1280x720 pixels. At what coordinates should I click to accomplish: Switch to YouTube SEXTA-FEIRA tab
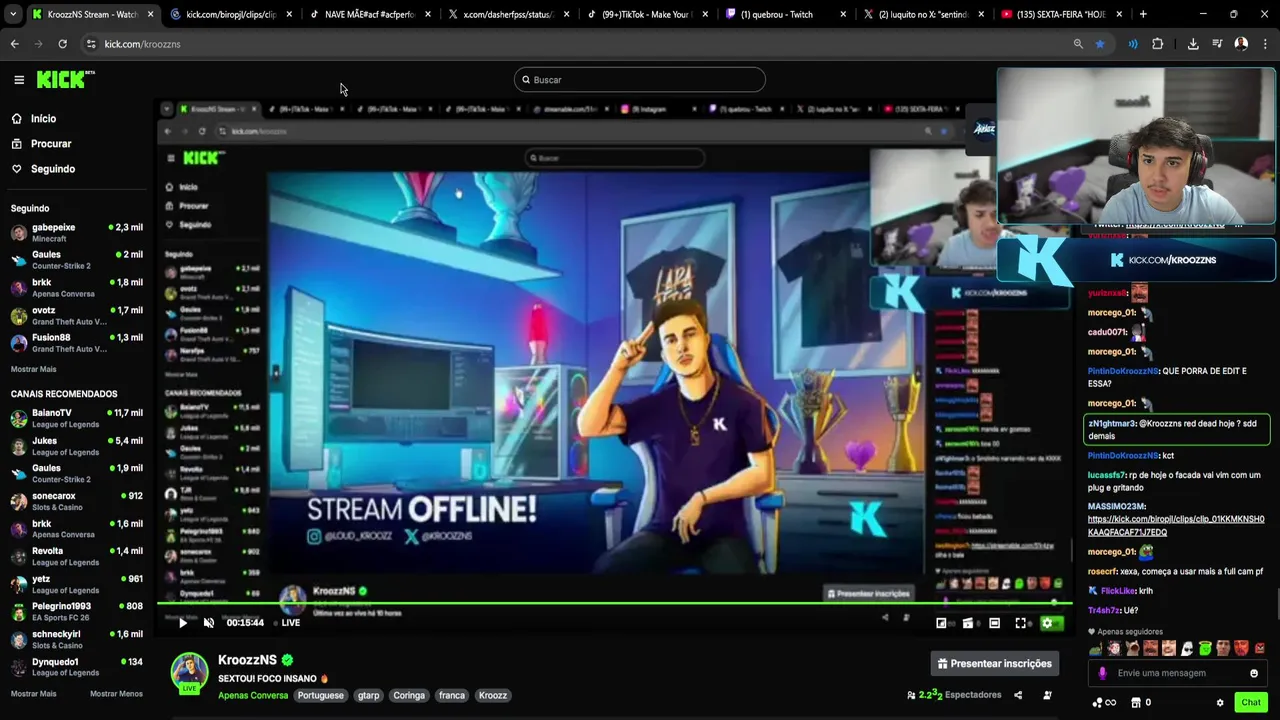tap(1060, 15)
